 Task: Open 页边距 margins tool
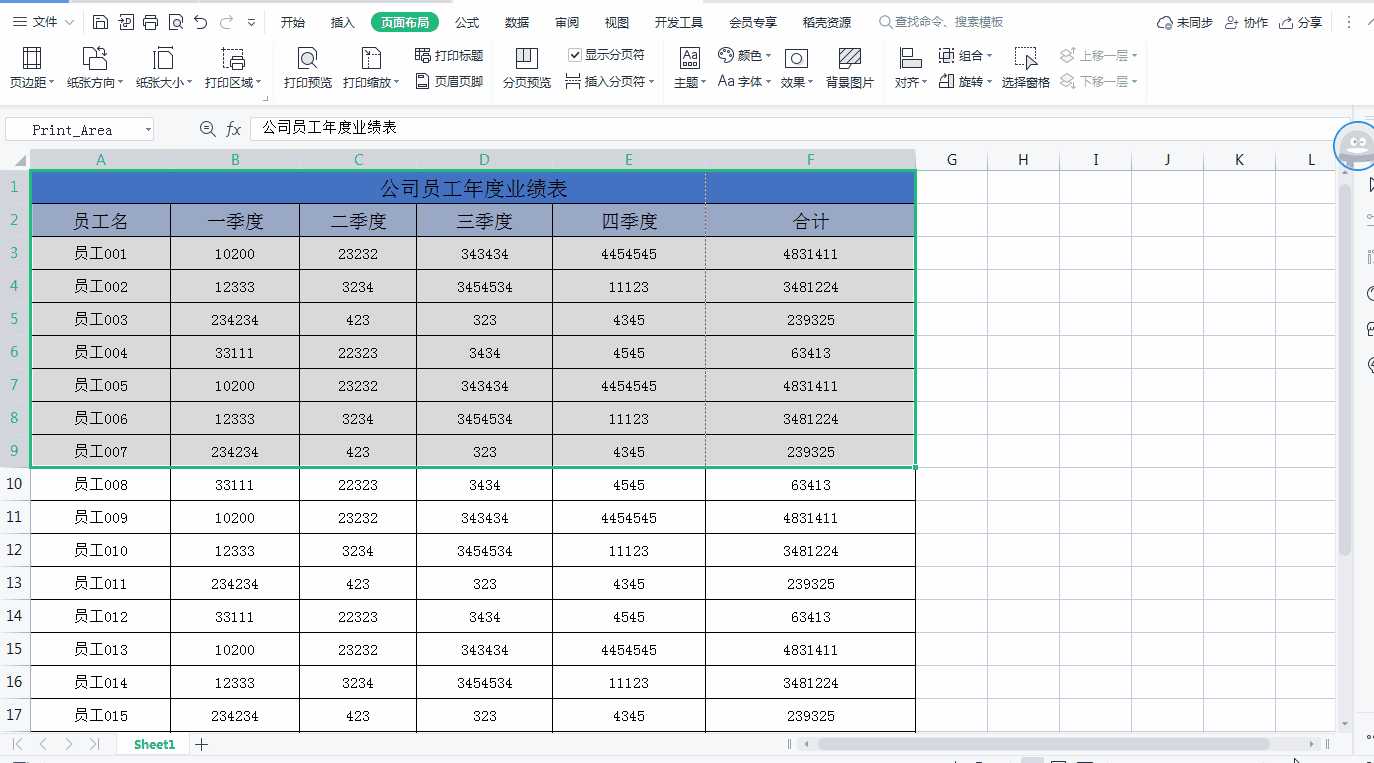32,69
